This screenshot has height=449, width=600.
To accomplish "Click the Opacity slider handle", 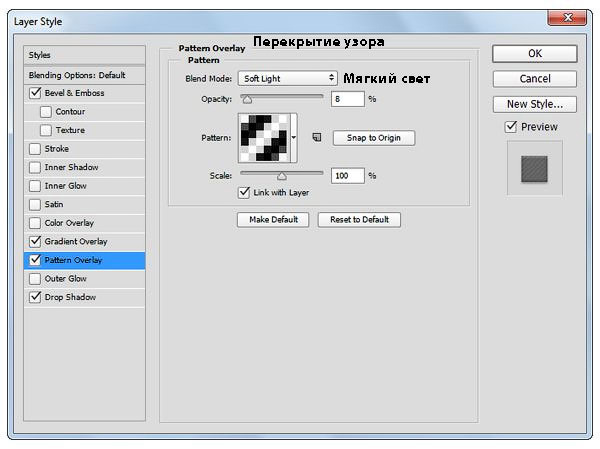I will tap(247, 100).
